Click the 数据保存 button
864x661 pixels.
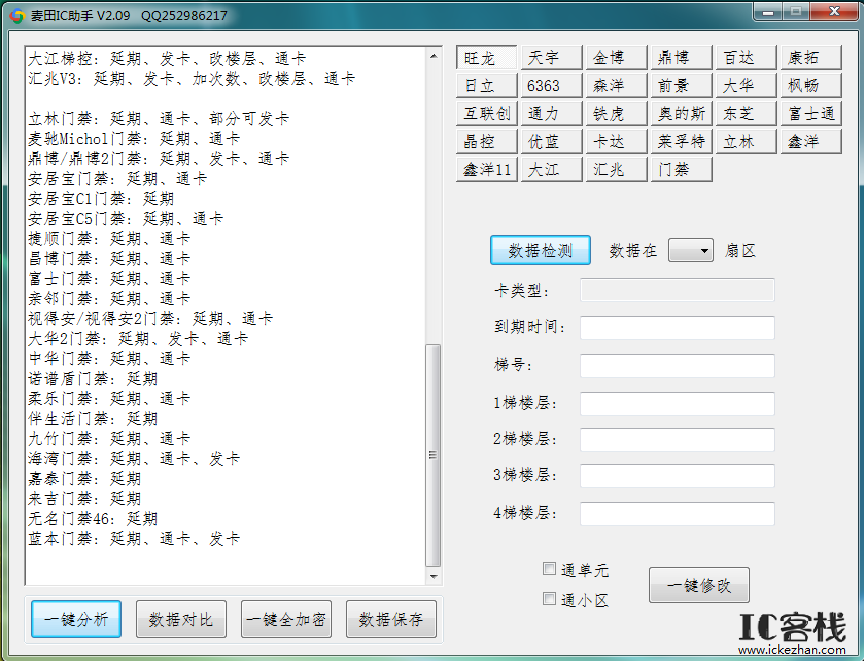(391, 620)
